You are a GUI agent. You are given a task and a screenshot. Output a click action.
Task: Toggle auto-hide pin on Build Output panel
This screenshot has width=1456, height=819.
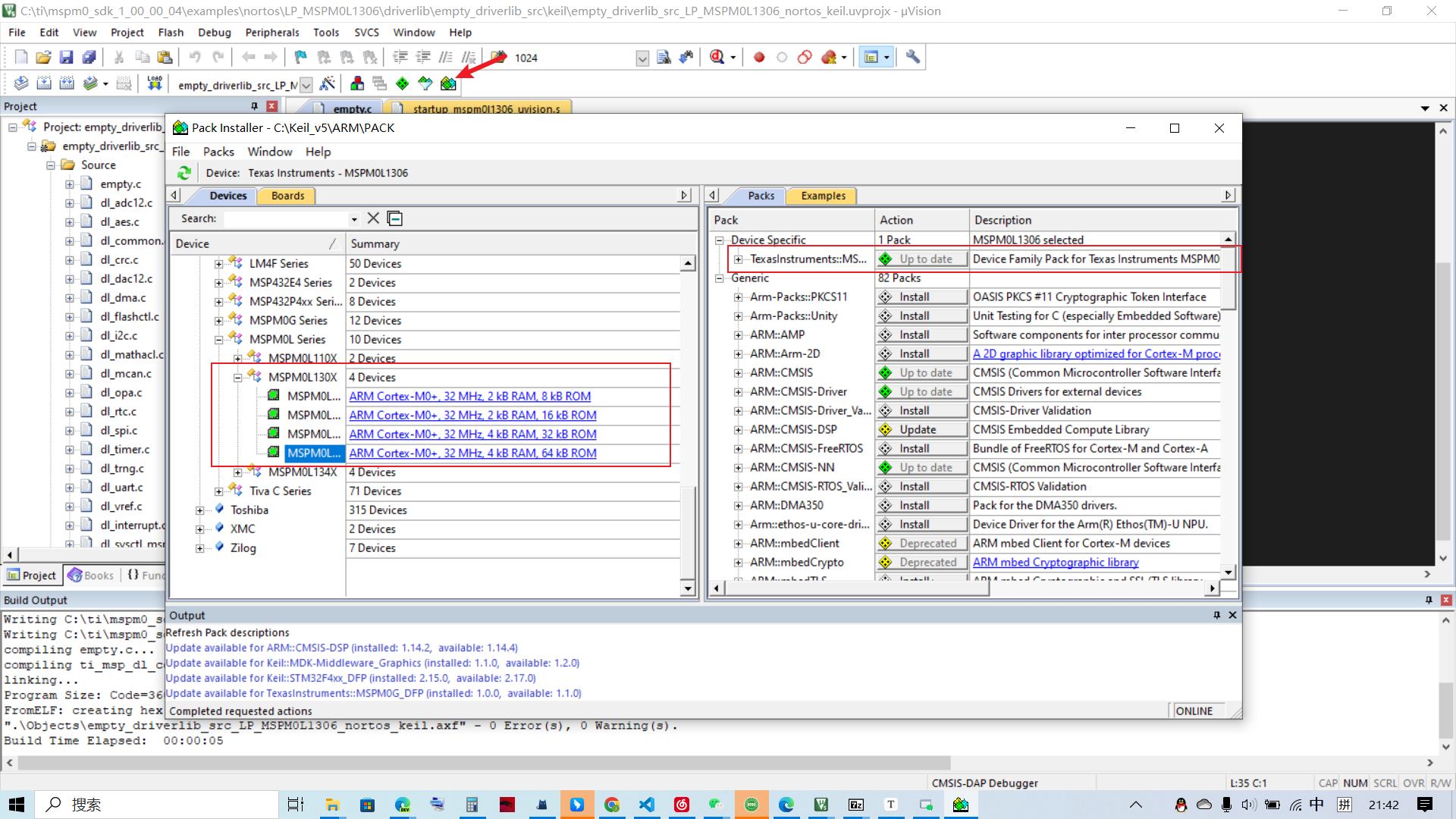click(x=1429, y=600)
